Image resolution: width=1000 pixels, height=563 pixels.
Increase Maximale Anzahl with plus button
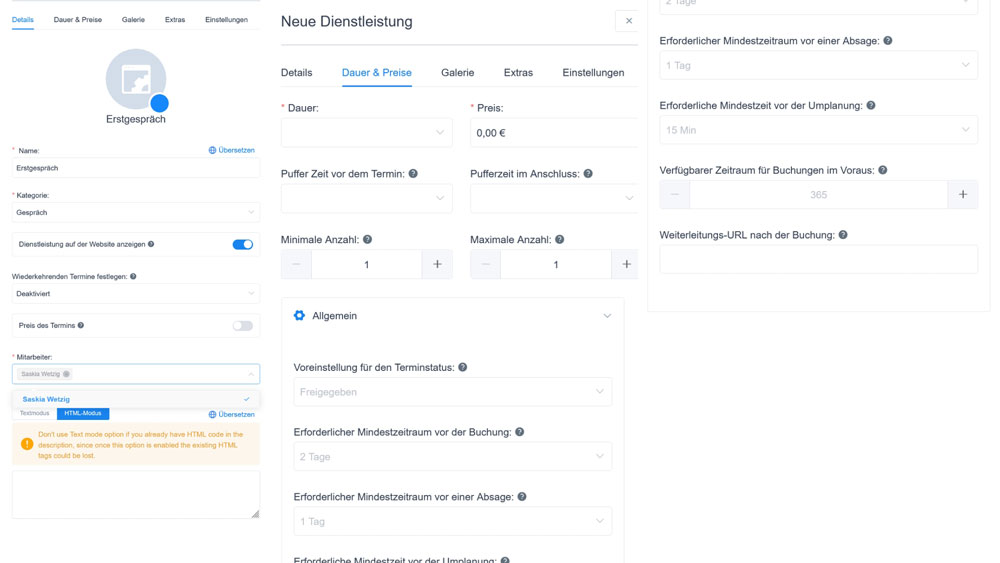click(626, 264)
